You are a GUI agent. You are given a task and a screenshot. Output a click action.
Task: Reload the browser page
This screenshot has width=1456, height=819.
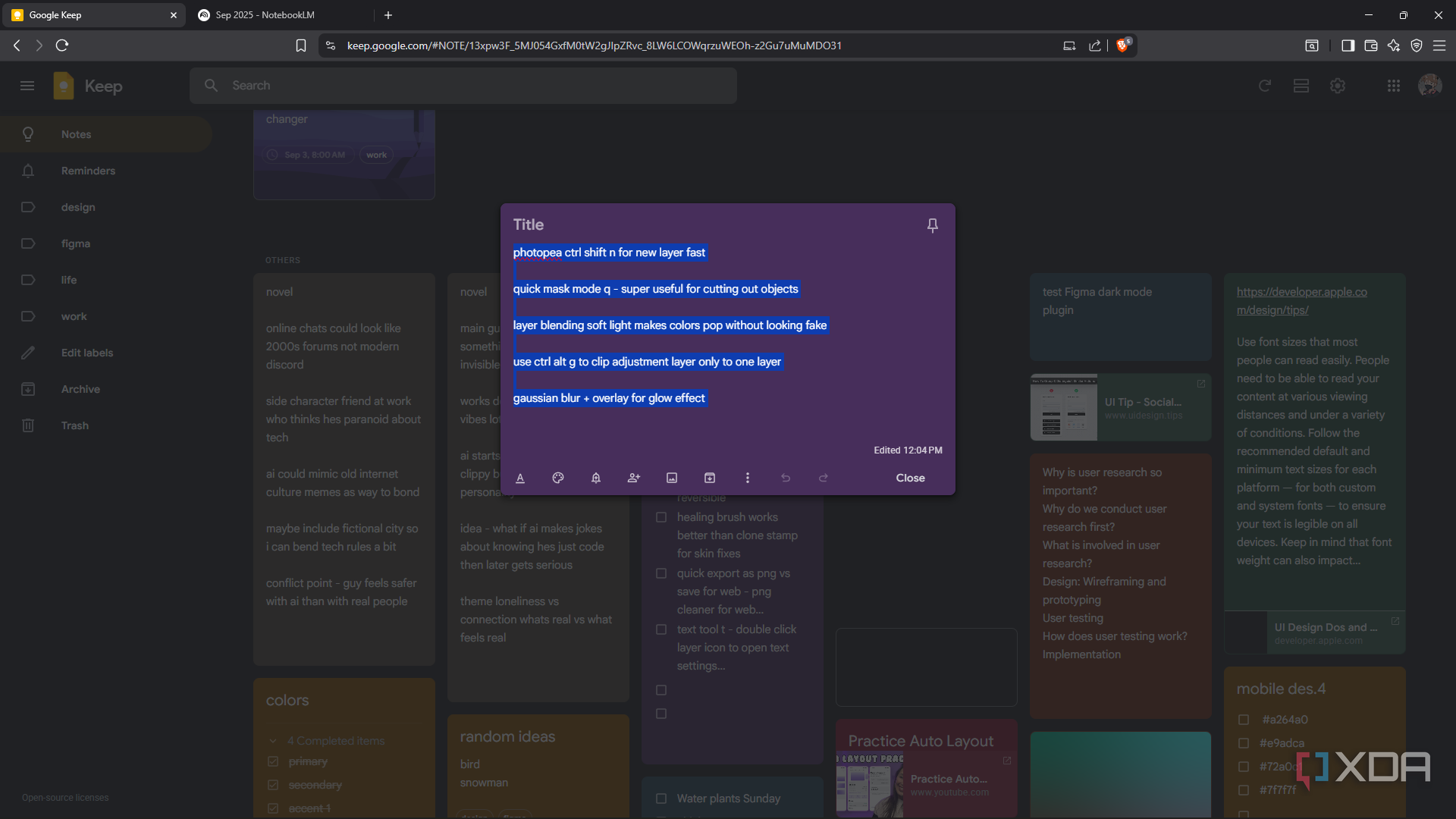[x=62, y=45]
